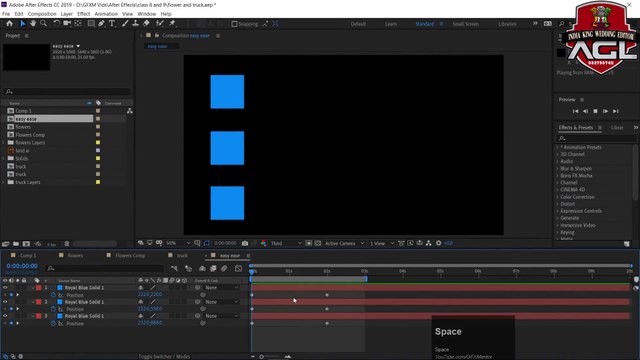
Task: Select the Roto Brush tool
Action: [160, 24]
